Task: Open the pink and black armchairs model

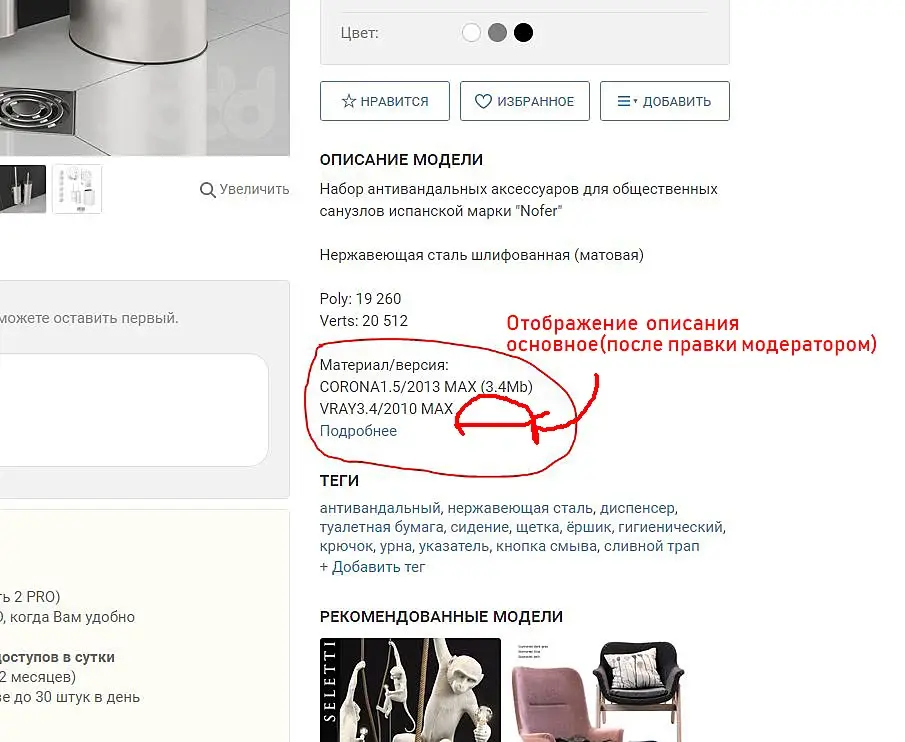Action: tap(599, 690)
